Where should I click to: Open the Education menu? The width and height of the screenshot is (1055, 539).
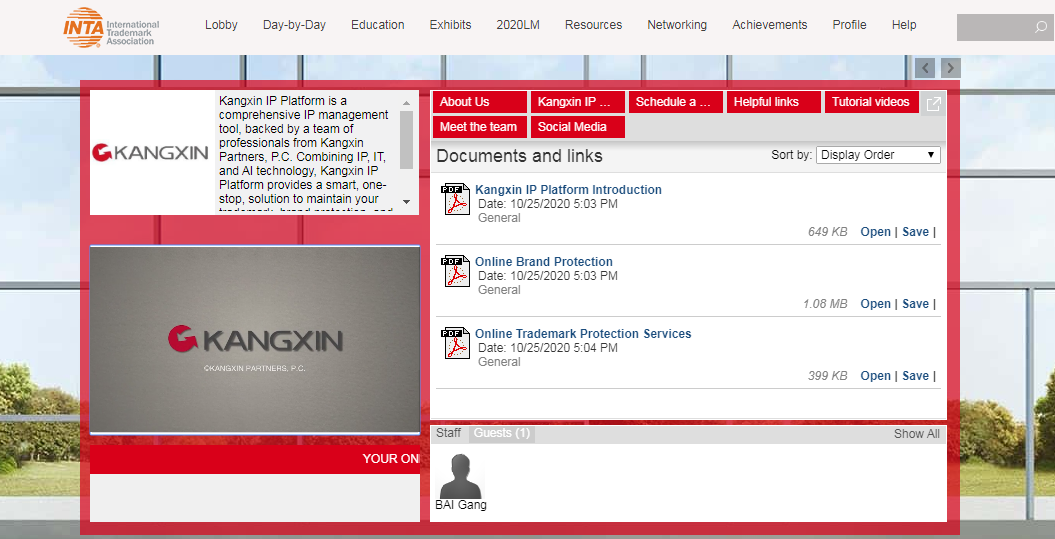point(377,25)
